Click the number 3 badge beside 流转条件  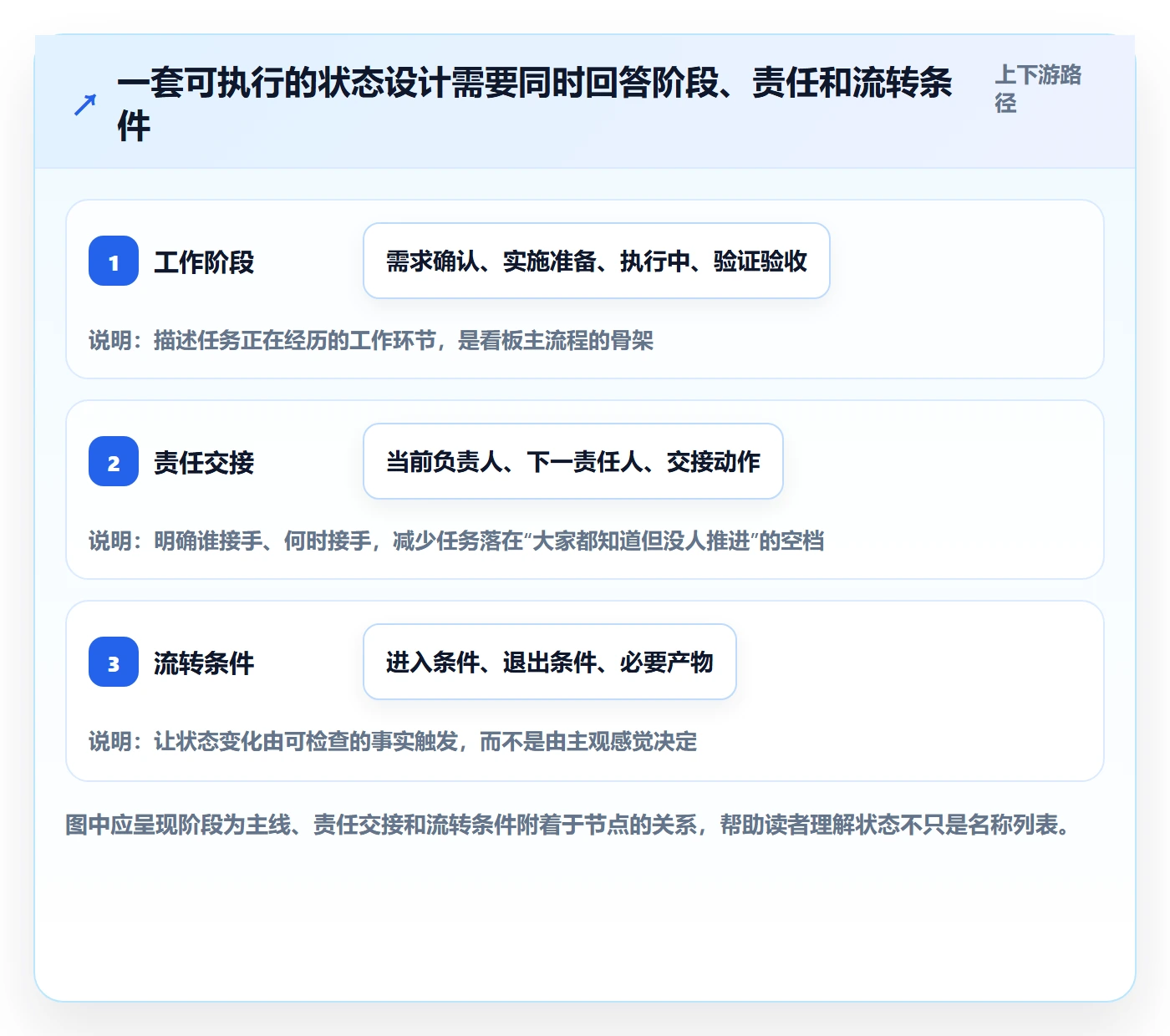pyautogui.click(x=114, y=662)
